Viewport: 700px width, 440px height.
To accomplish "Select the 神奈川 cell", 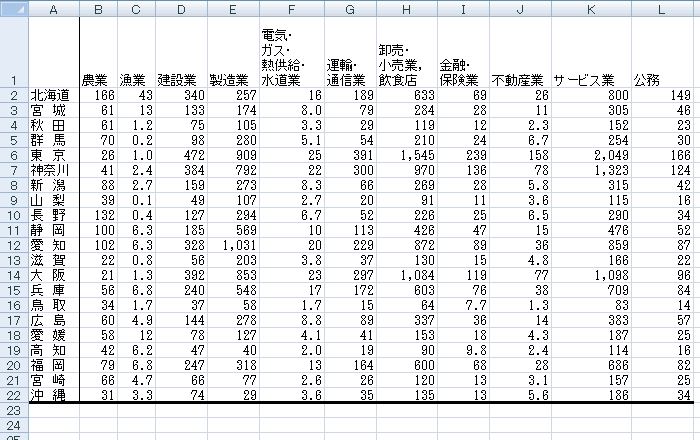I will point(54,170).
